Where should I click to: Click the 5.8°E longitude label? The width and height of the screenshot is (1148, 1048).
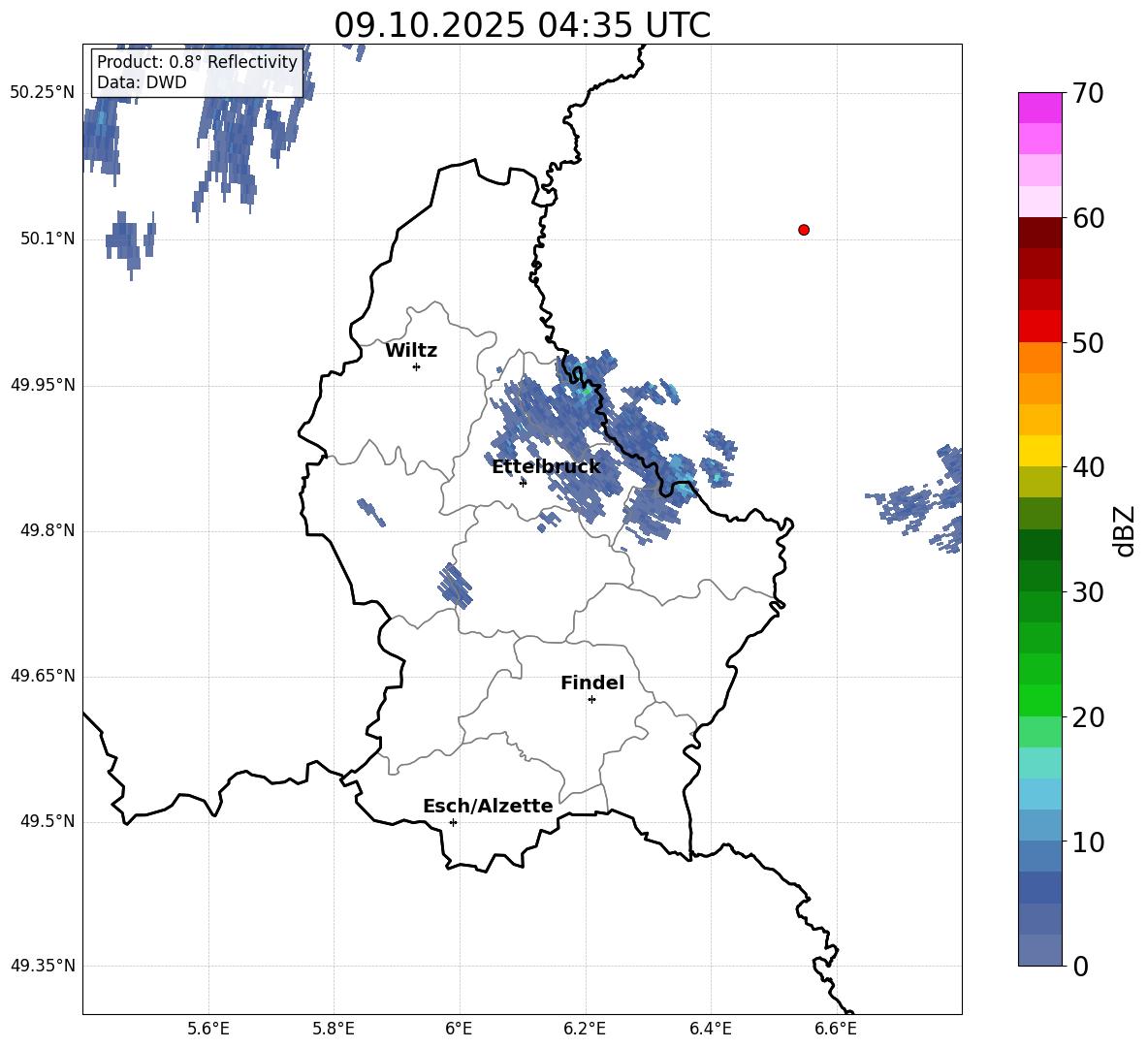[334, 1029]
